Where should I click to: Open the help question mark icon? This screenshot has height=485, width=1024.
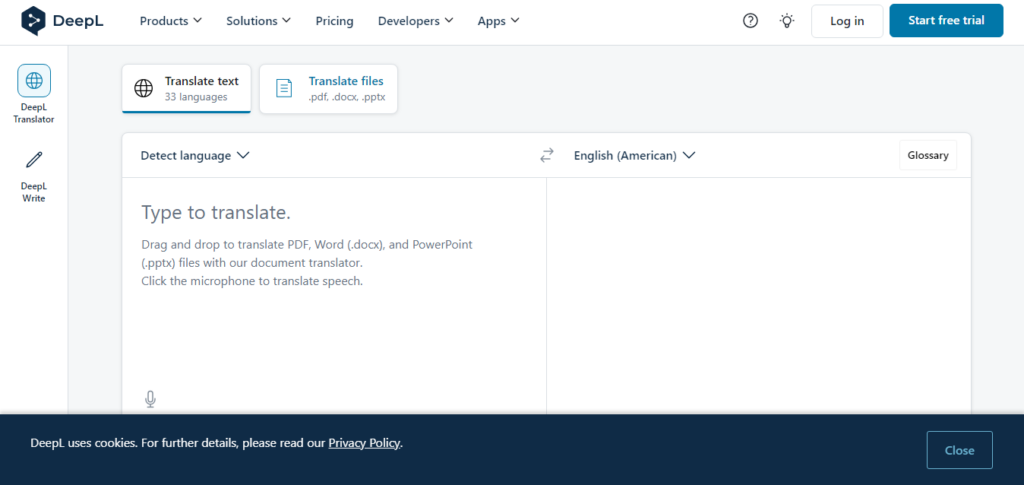tap(750, 21)
